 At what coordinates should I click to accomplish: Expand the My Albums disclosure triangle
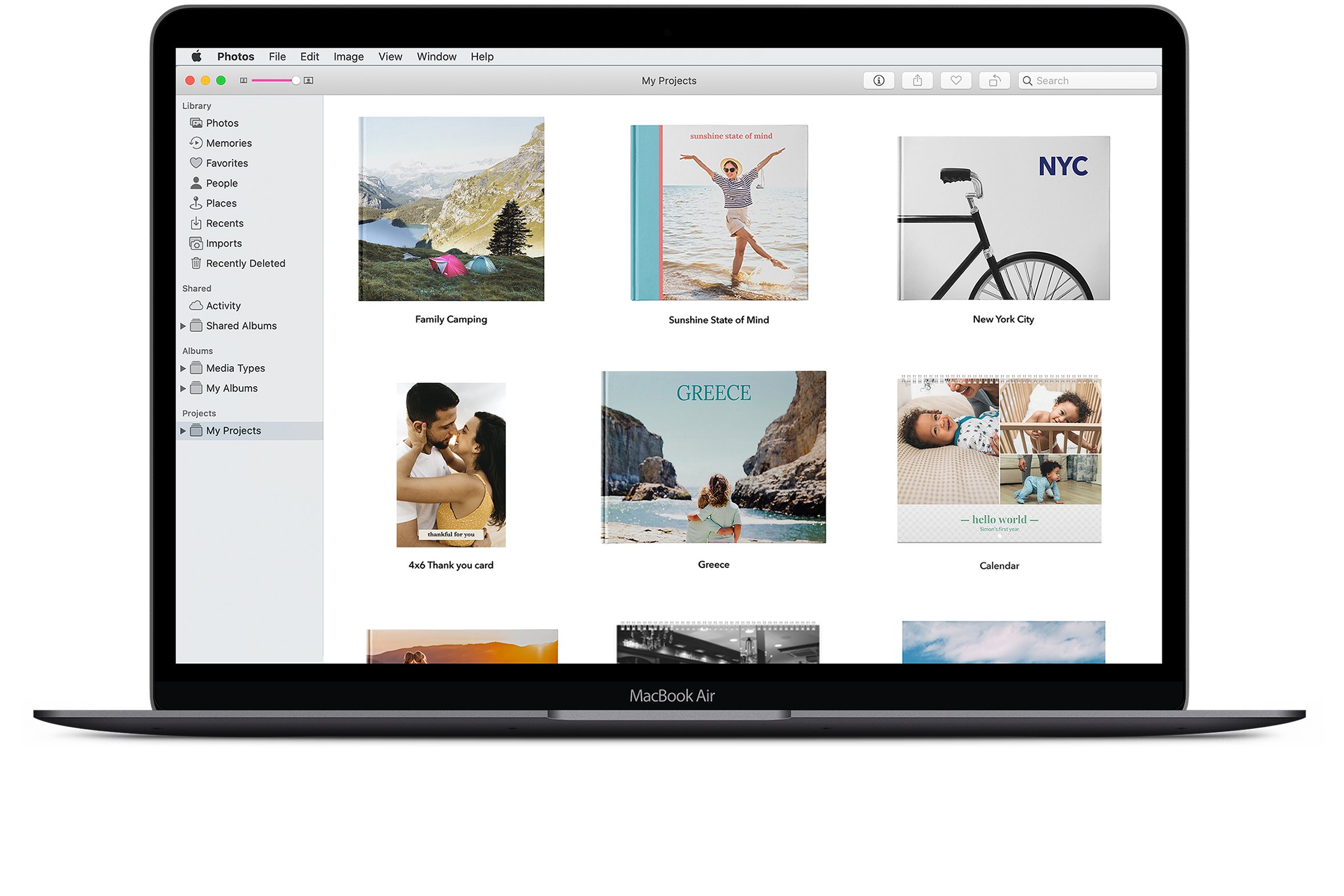[183, 388]
